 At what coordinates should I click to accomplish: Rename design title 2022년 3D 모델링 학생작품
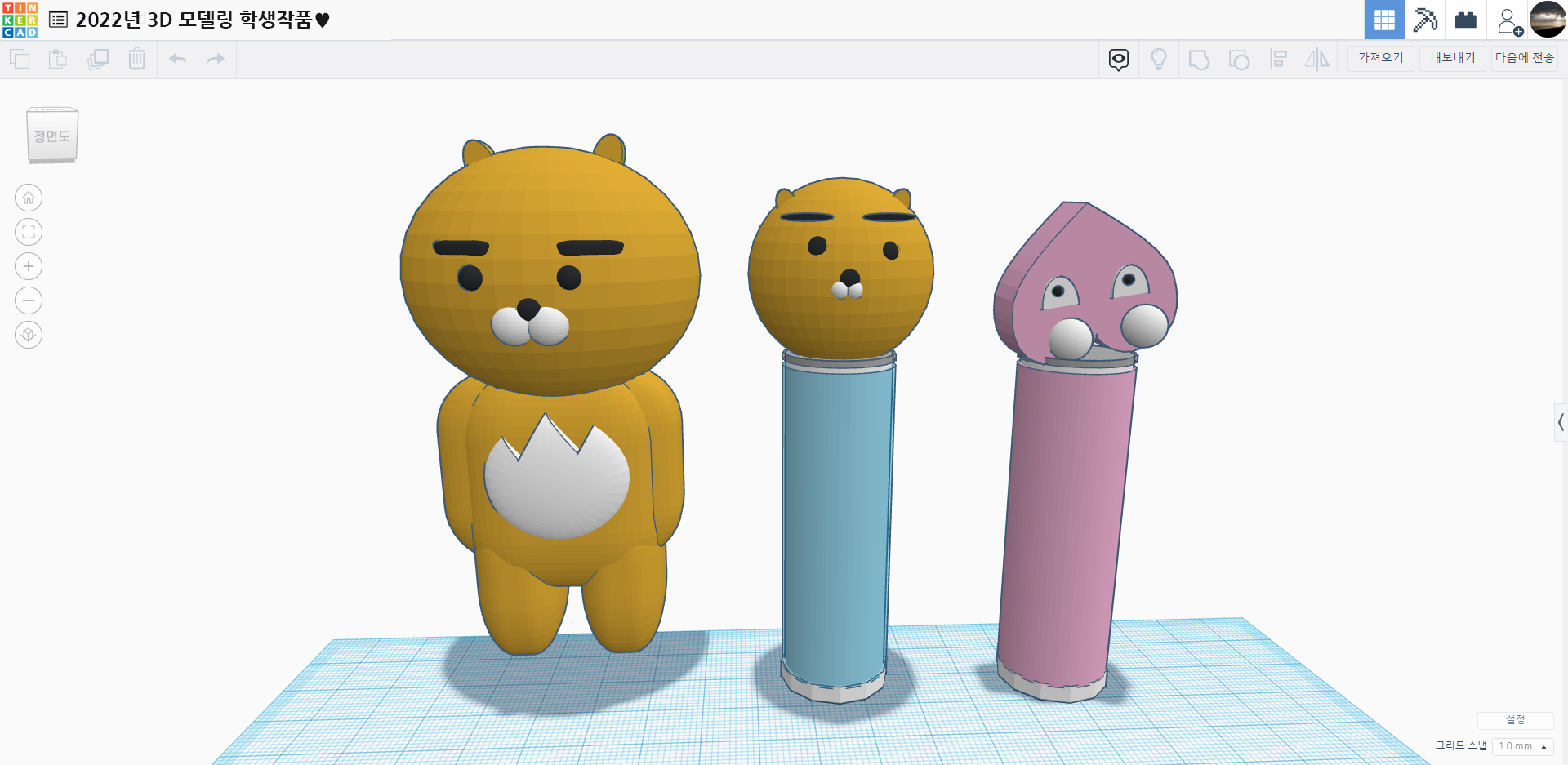click(x=203, y=20)
